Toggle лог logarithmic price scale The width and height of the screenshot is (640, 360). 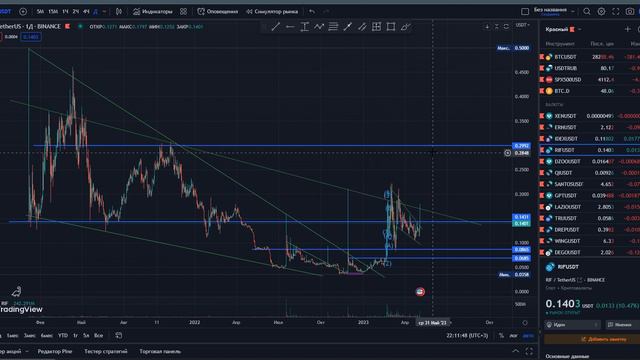(x=513, y=336)
